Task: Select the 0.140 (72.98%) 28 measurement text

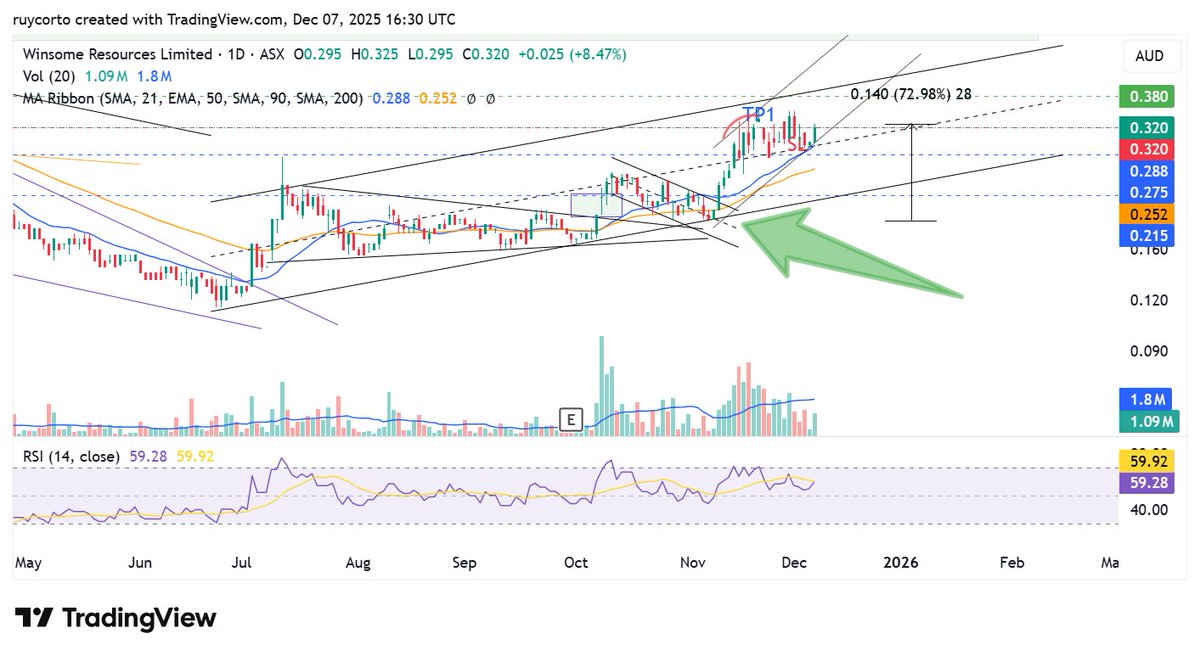Action: coord(910,94)
